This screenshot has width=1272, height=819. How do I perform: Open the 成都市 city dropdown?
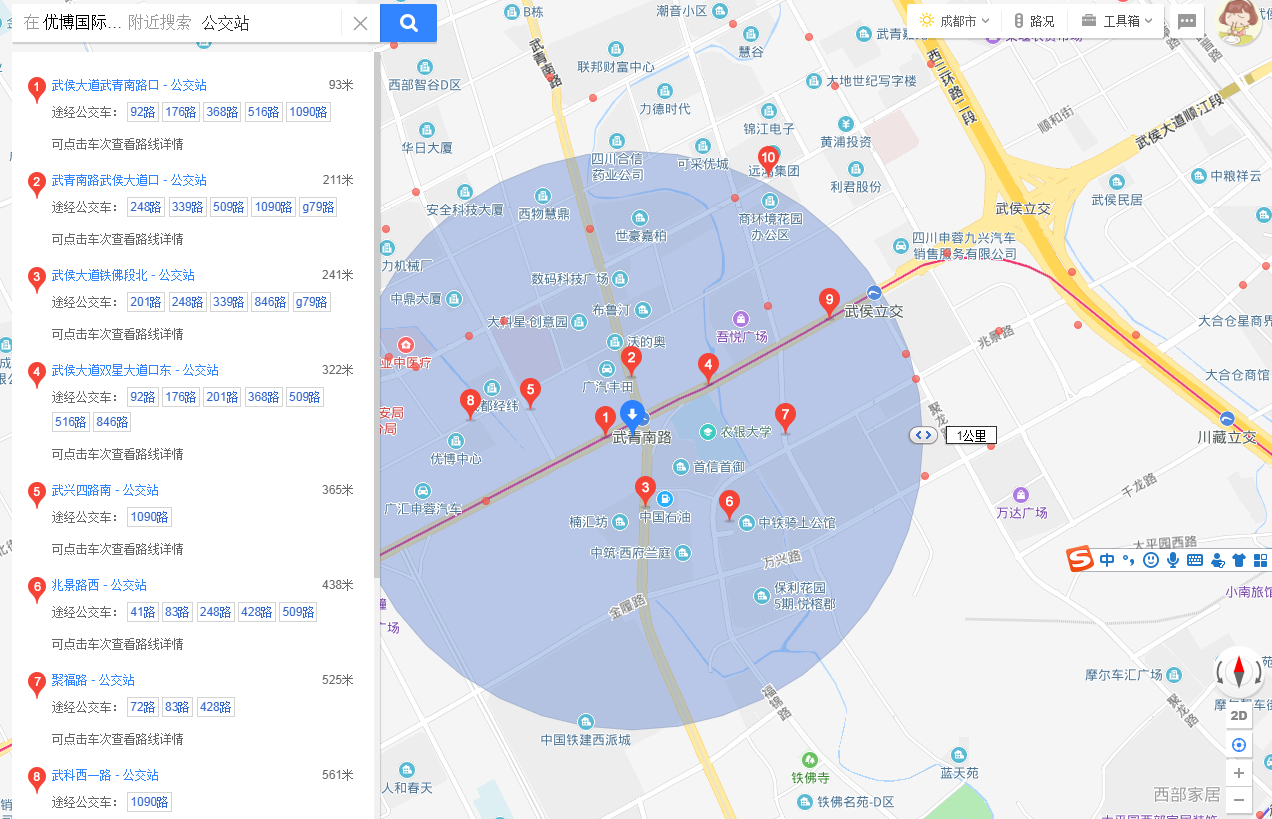coord(954,21)
